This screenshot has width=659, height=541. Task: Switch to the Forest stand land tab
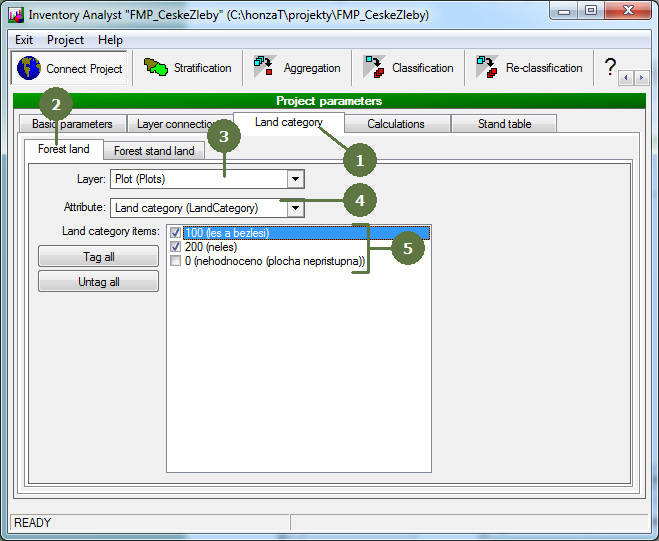pyautogui.click(x=154, y=151)
